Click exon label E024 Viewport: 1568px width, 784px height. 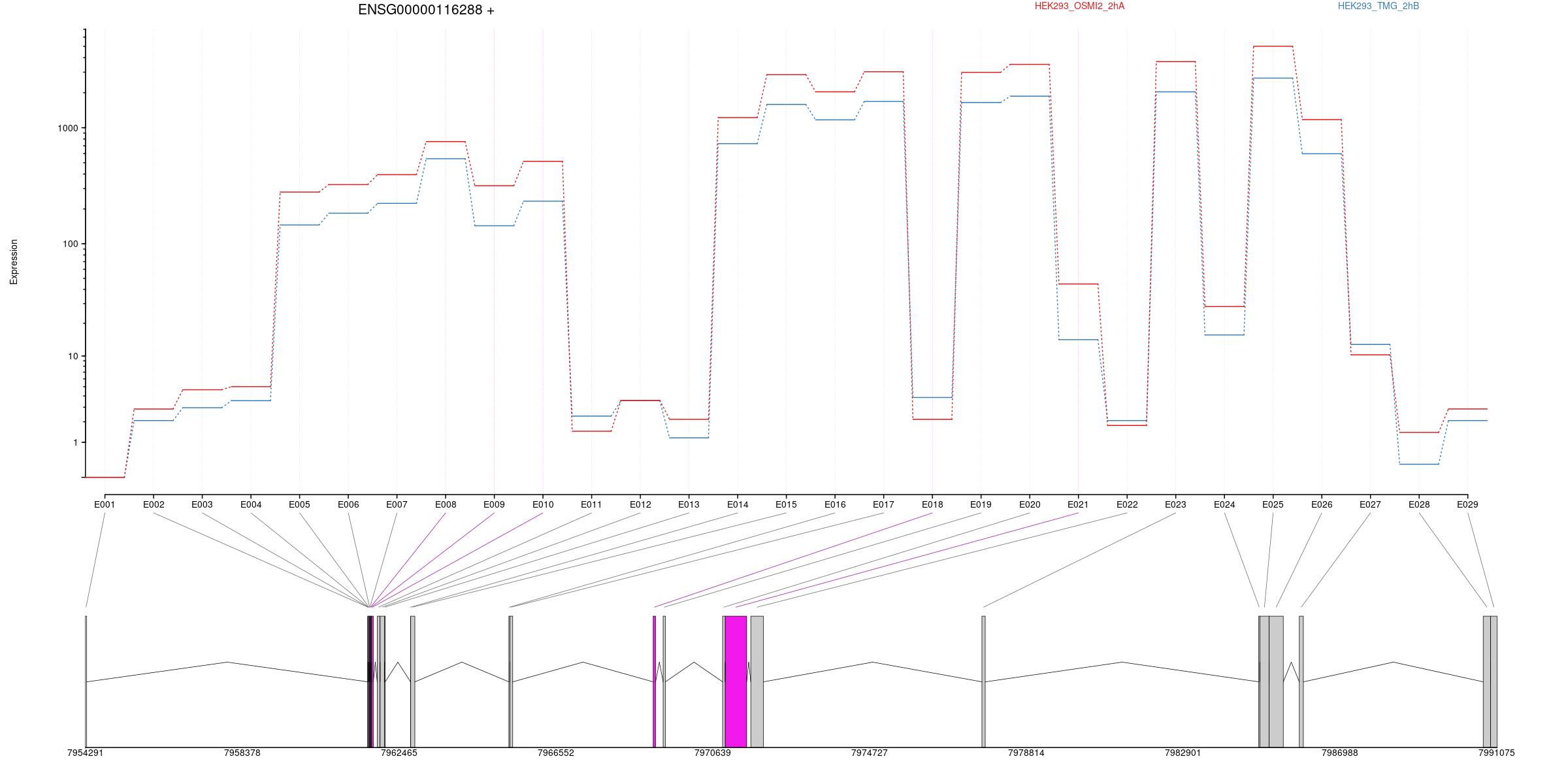click(x=1224, y=504)
